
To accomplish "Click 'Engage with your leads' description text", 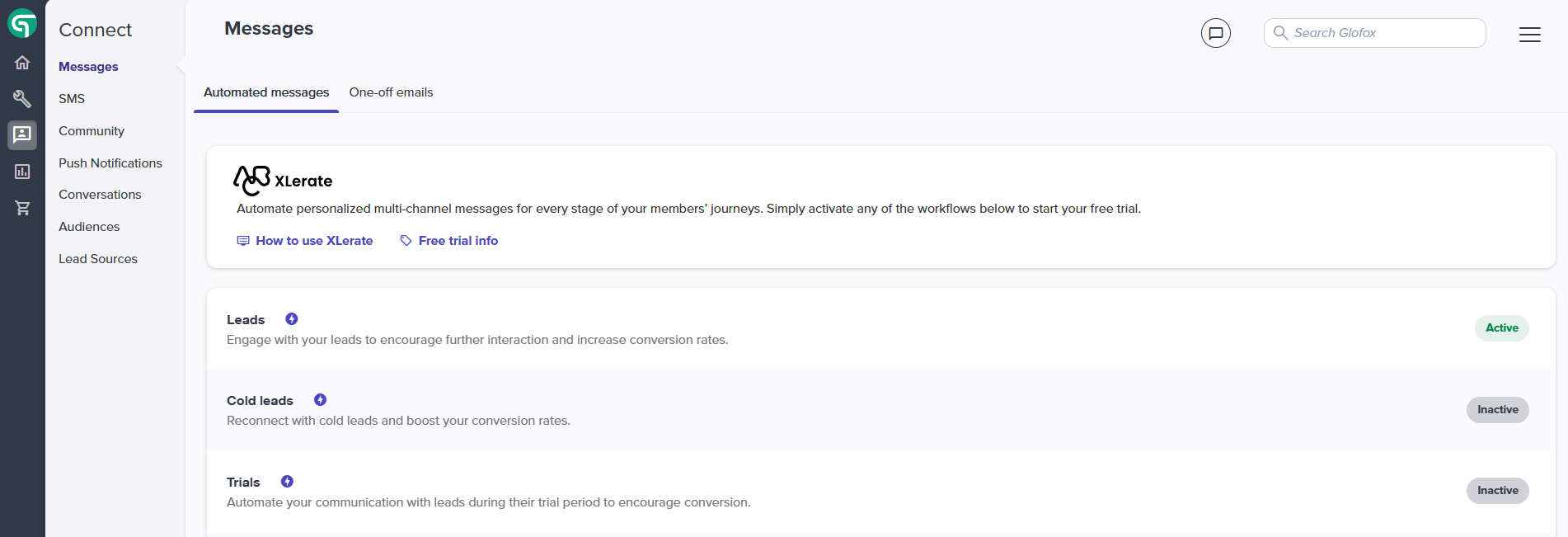I will point(477,340).
